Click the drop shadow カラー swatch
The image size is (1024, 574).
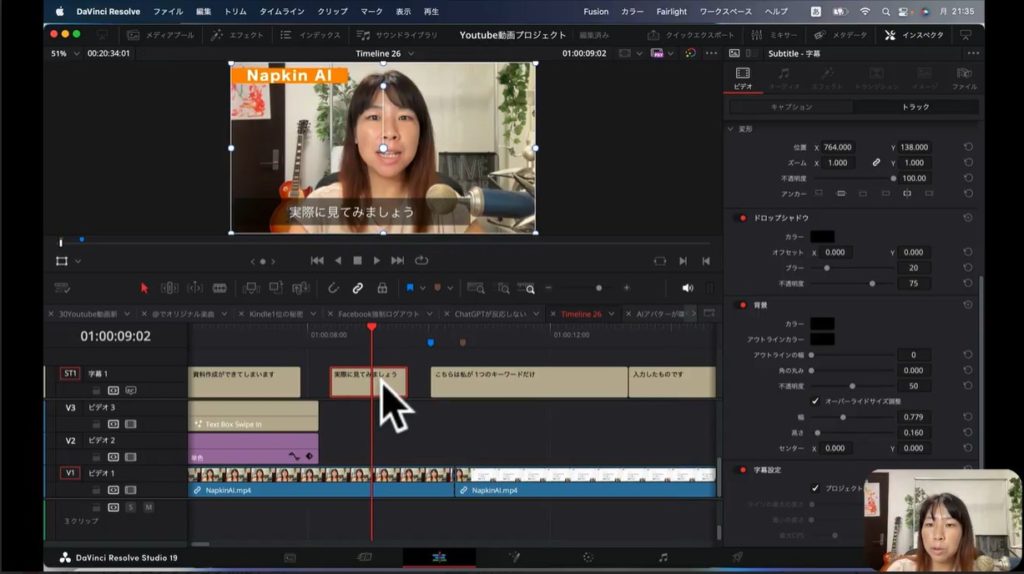click(x=822, y=237)
